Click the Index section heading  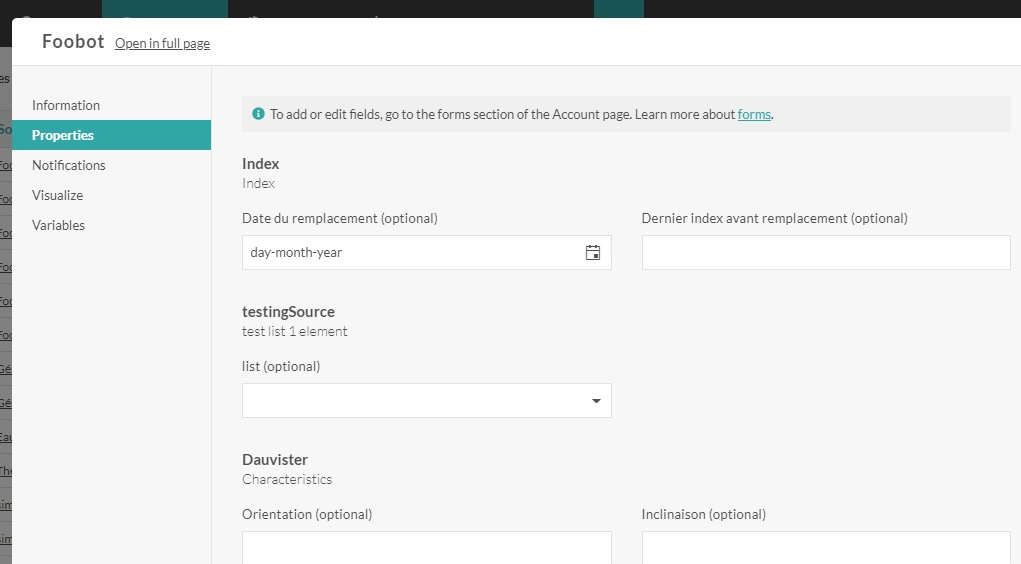point(260,164)
